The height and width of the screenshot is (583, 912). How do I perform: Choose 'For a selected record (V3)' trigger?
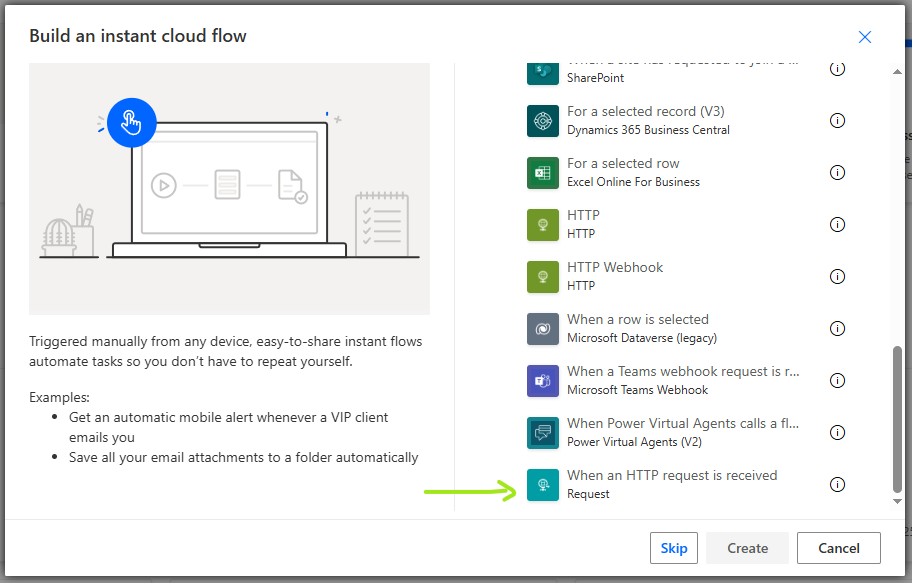point(646,111)
